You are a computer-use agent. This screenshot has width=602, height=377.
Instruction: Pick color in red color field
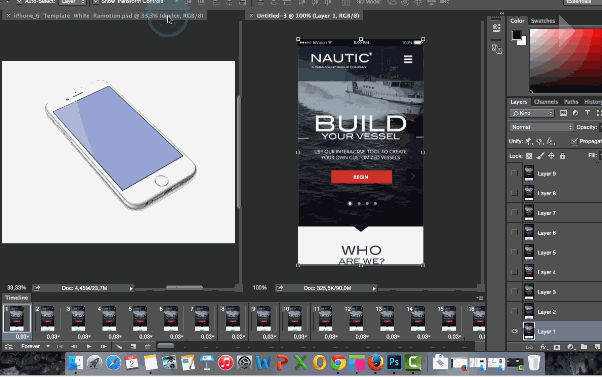[x=566, y=61]
